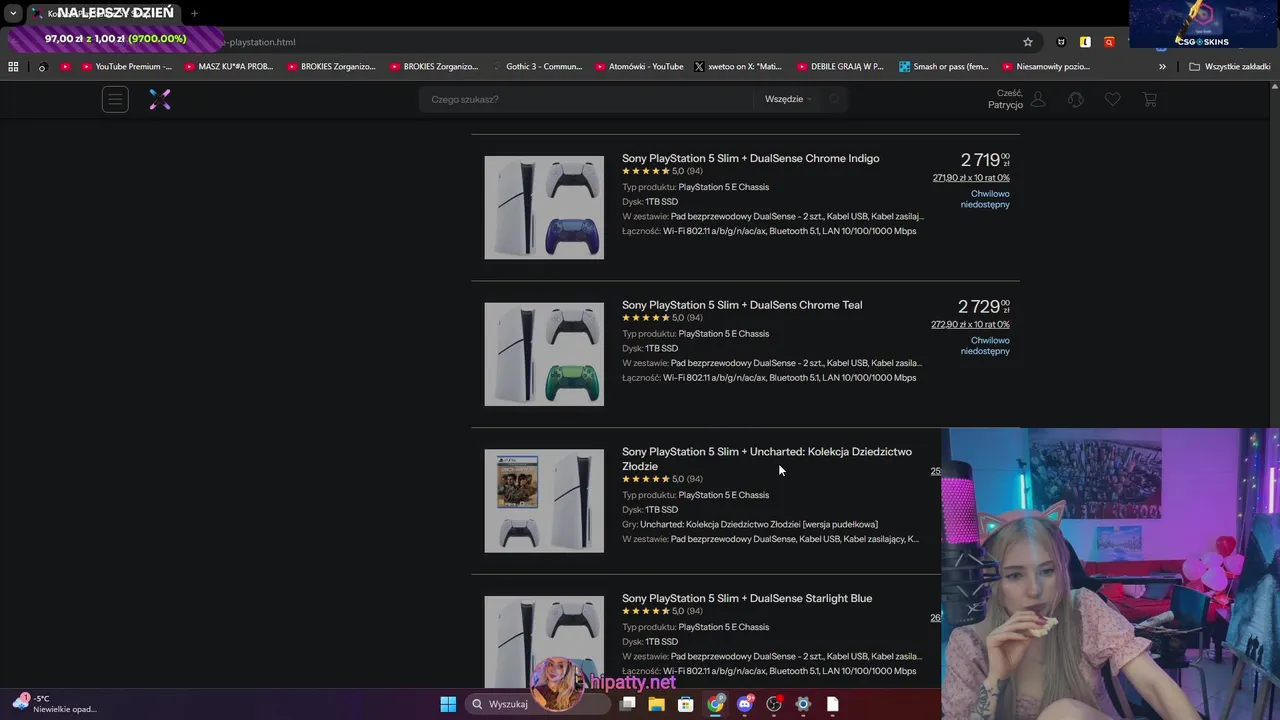Show more bookmarks with the » chevron
The height and width of the screenshot is (720, 1280).
pyautogui.click(x=1162, y=67)
